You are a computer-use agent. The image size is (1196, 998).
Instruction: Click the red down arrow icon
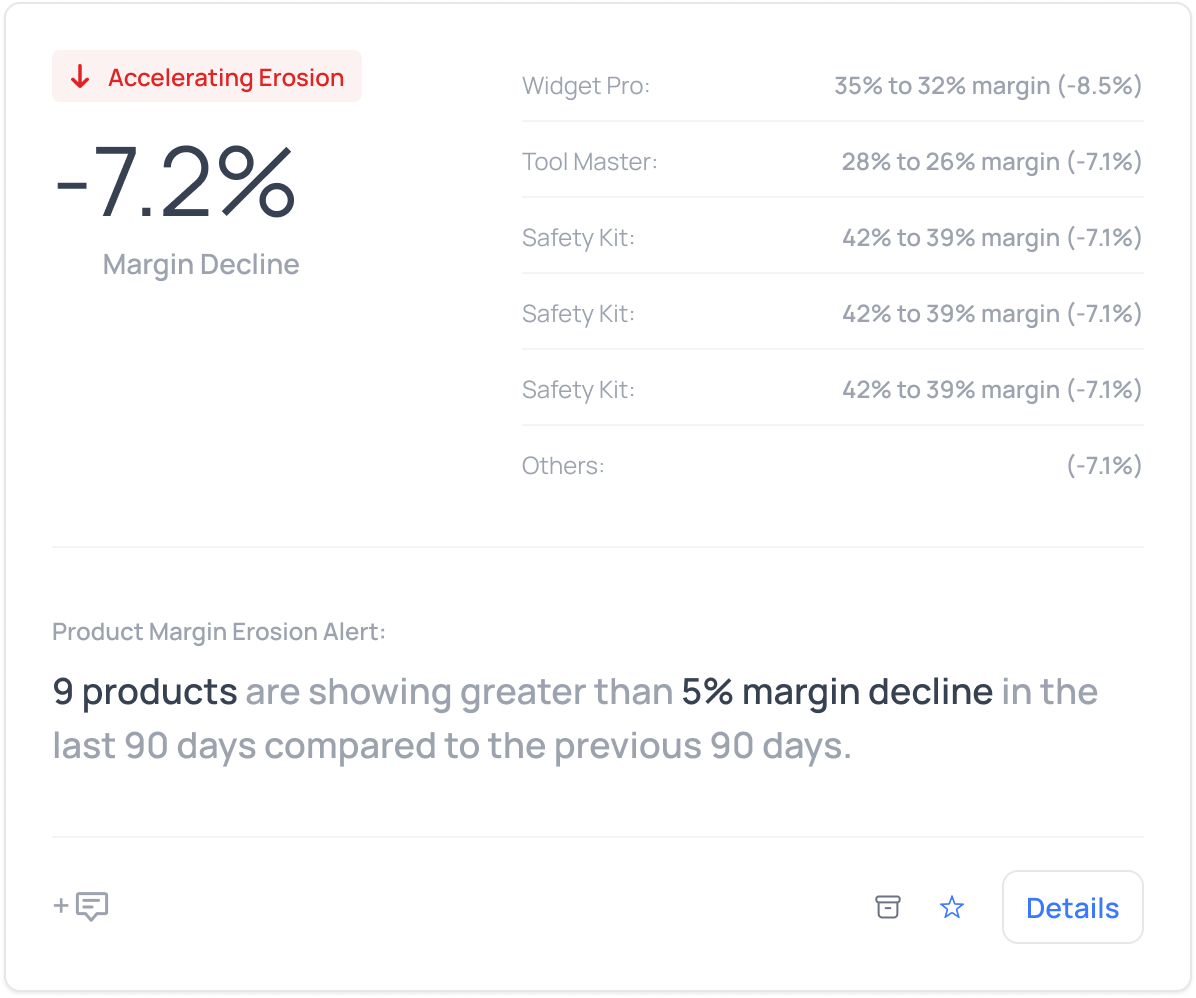click(x=81, y=77)
